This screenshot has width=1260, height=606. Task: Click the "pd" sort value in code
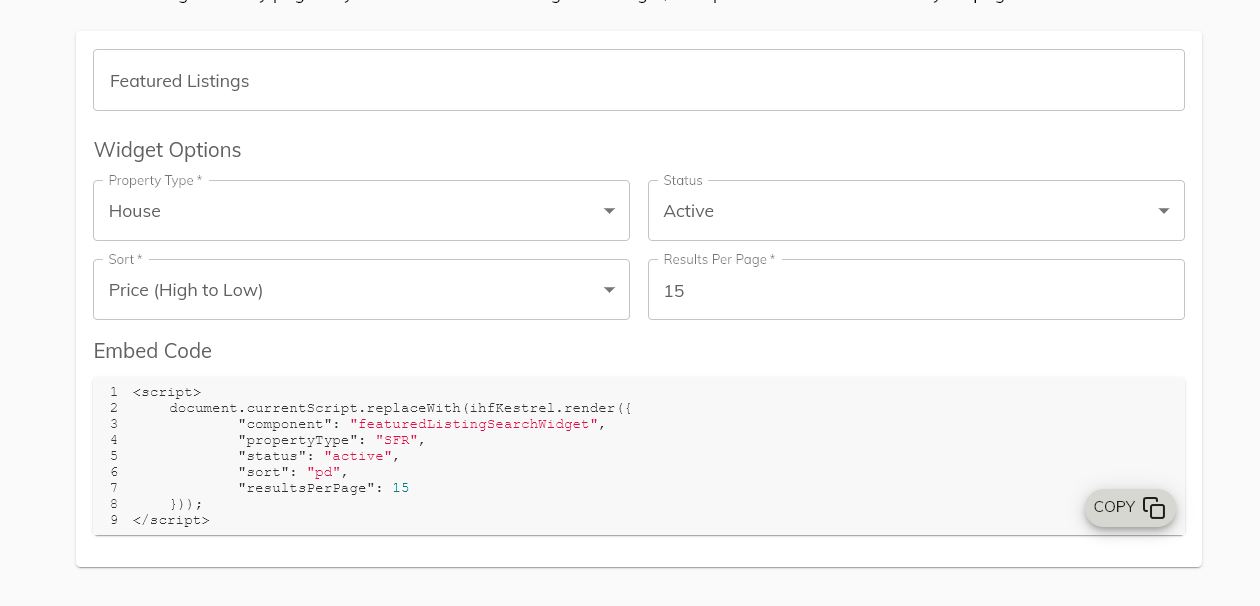pos(324,472)
